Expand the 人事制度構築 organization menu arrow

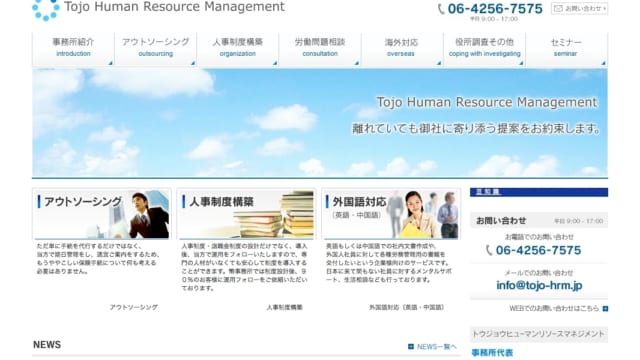pyautogui.click(x=275, y=63)
